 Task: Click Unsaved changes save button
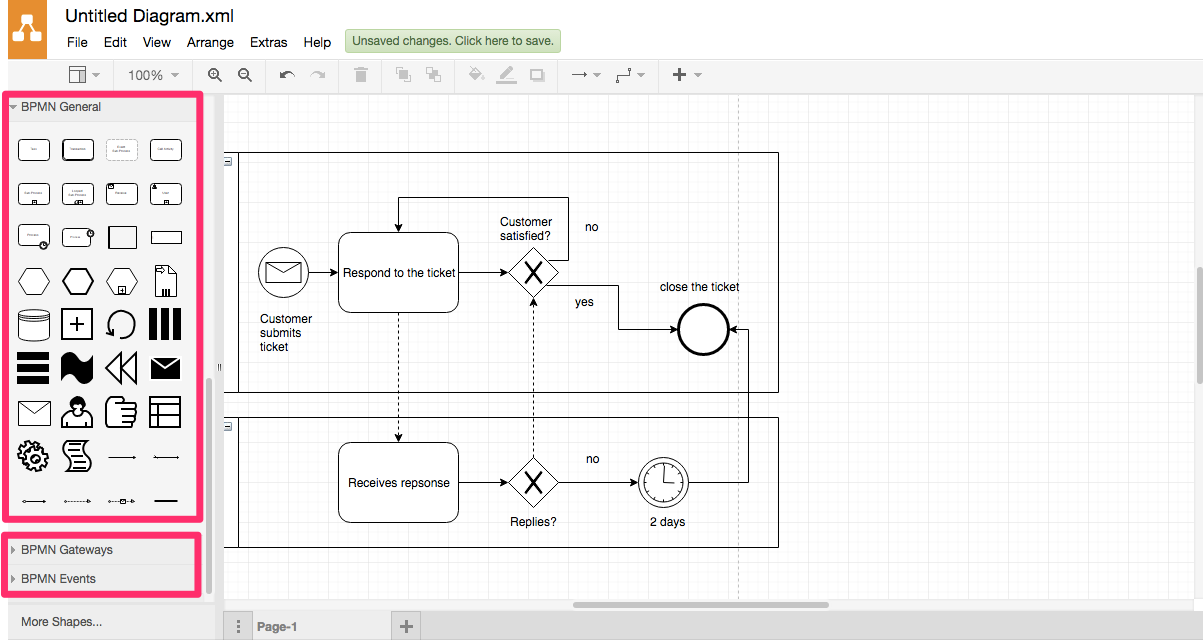[453, 41]
